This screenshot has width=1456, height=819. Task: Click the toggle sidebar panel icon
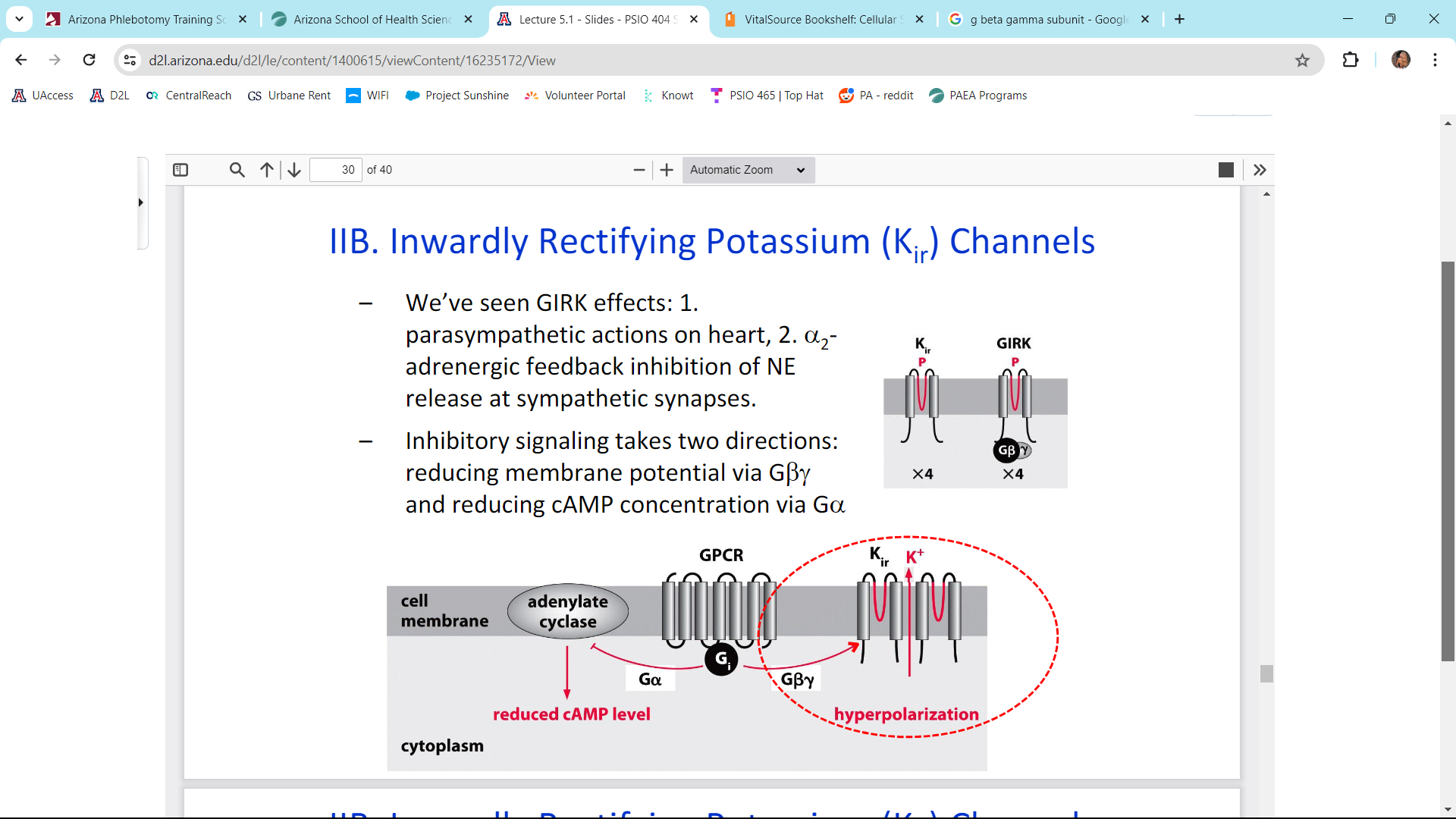(181, 169)
